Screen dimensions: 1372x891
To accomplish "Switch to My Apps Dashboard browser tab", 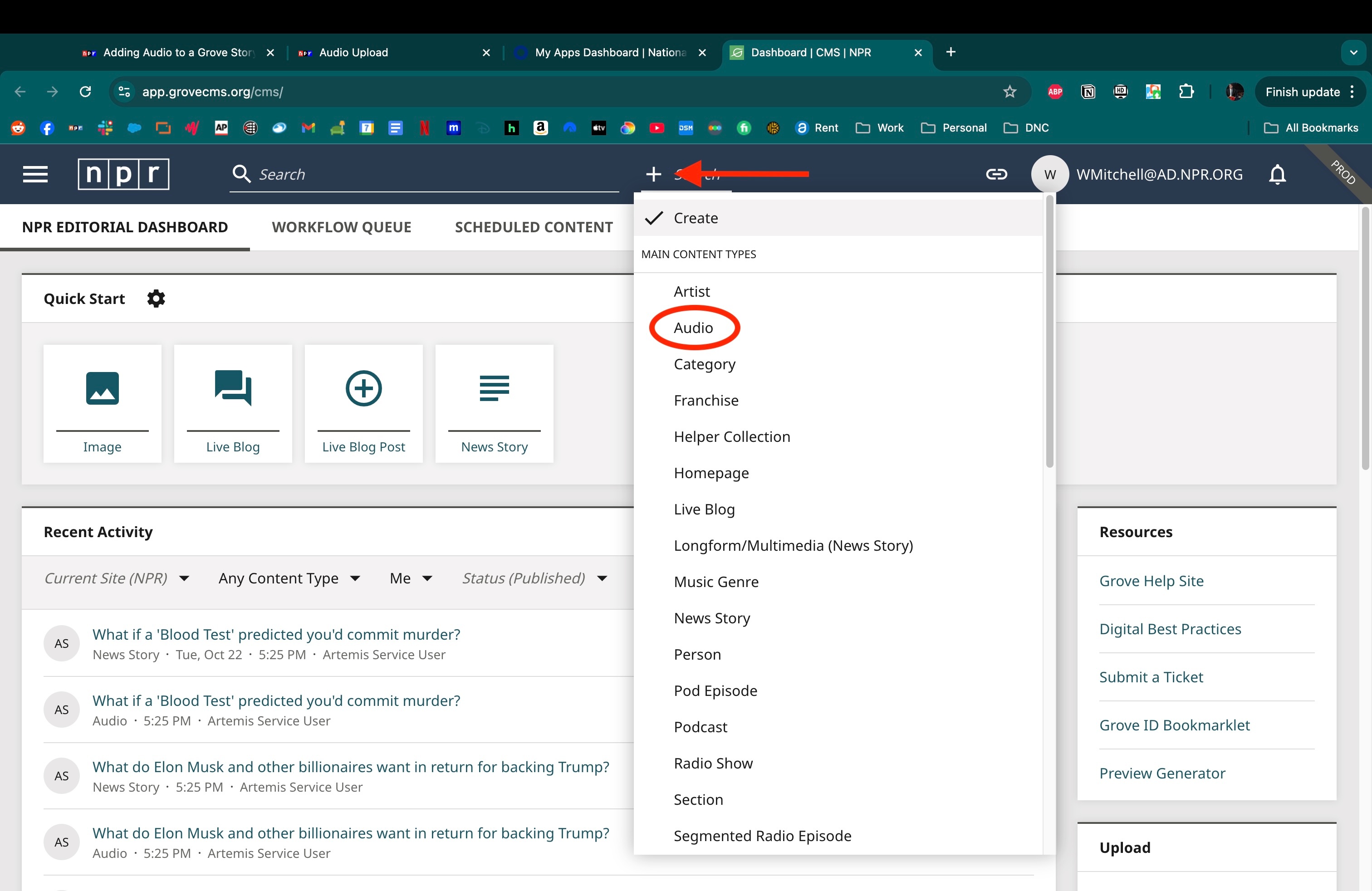I will pyautogui.click(x=611, y=53).
